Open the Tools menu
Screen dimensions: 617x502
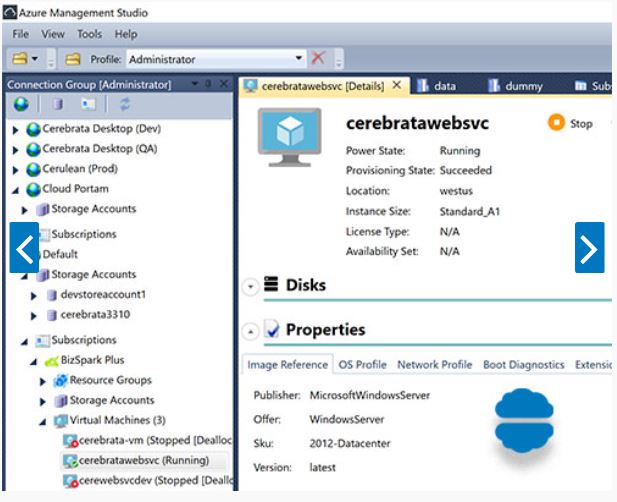[89, 34]
